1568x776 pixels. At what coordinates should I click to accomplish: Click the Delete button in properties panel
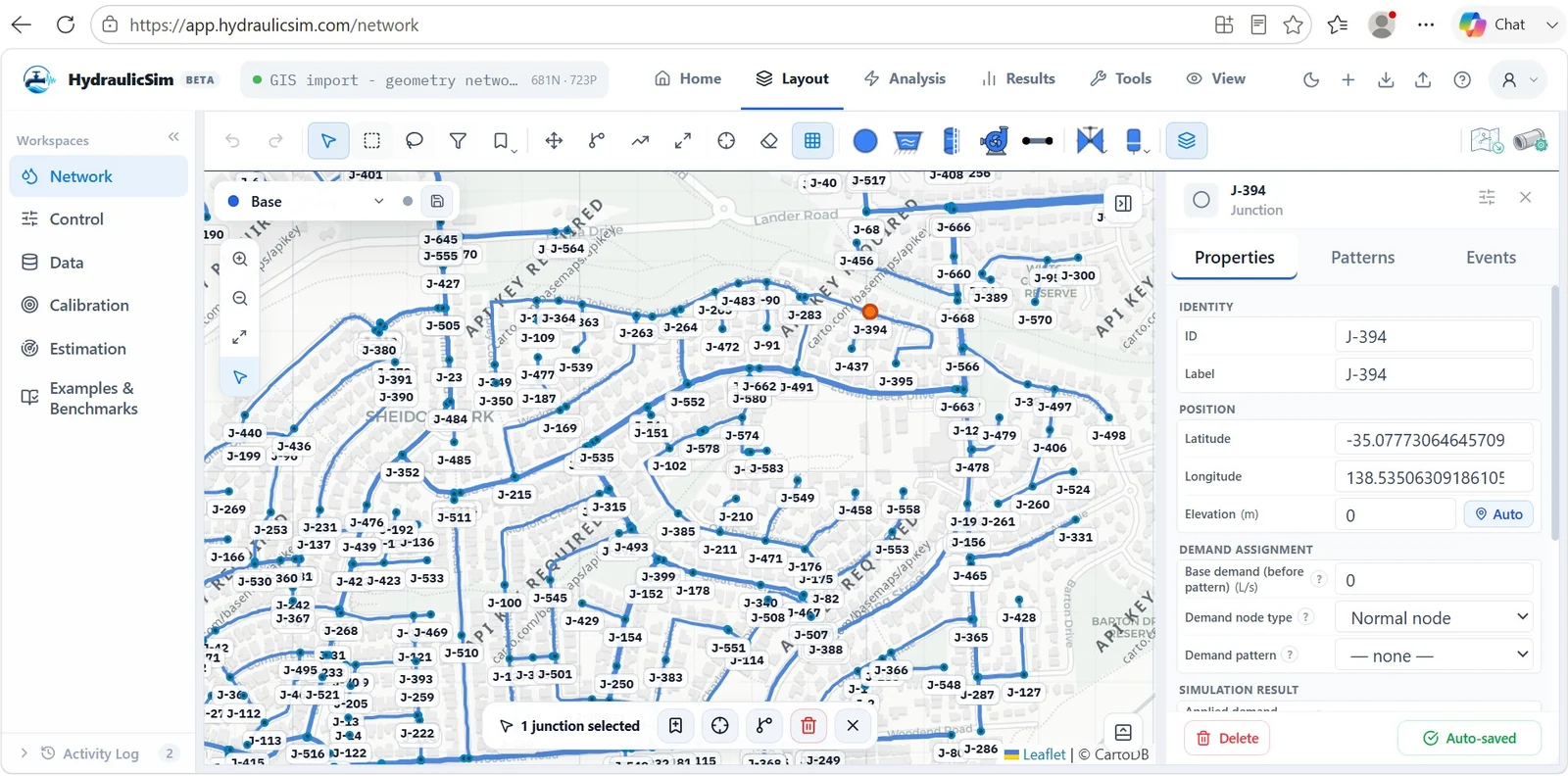(1227, 739)
